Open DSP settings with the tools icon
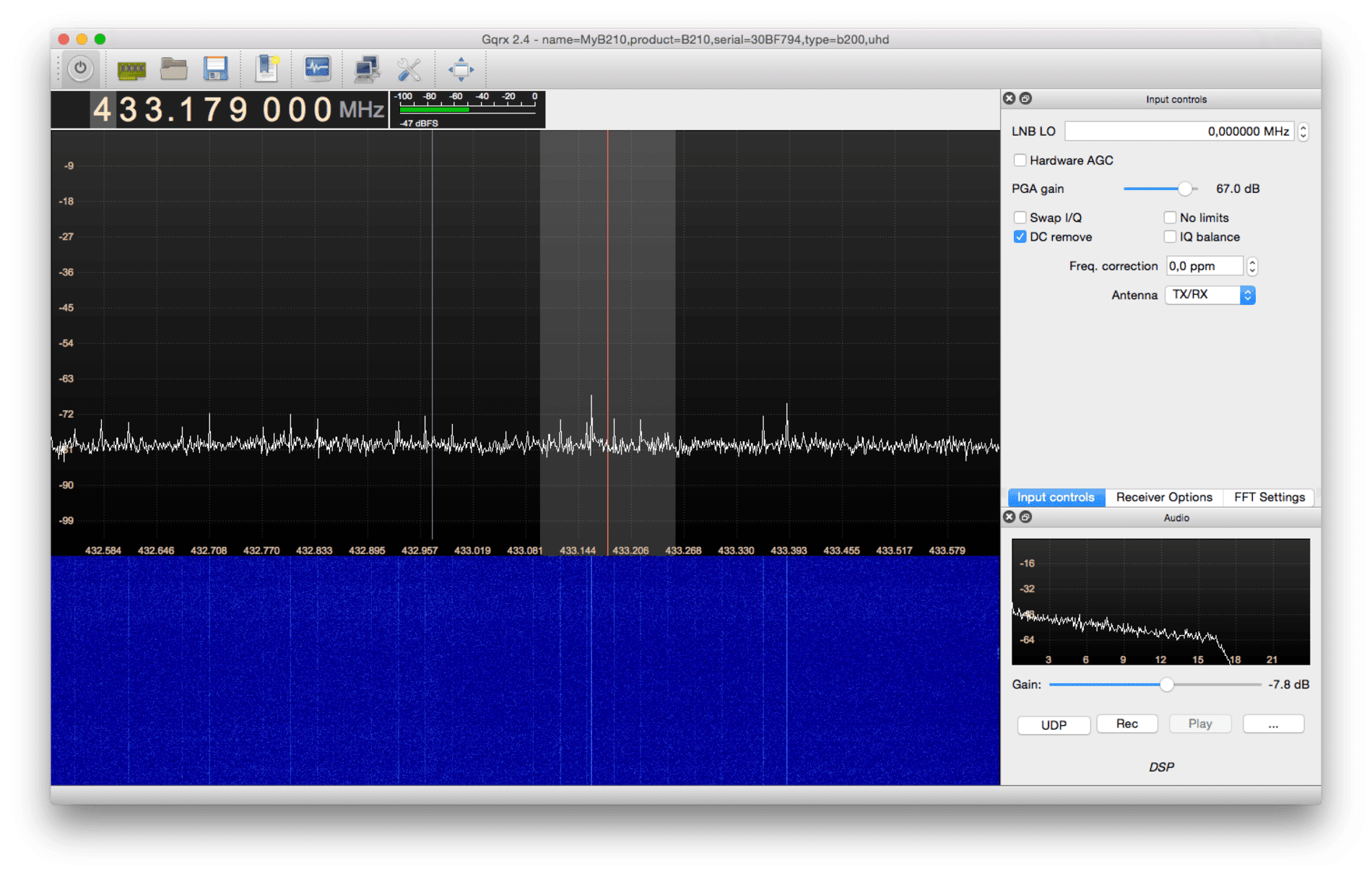1372x877 pixels. 409,69
